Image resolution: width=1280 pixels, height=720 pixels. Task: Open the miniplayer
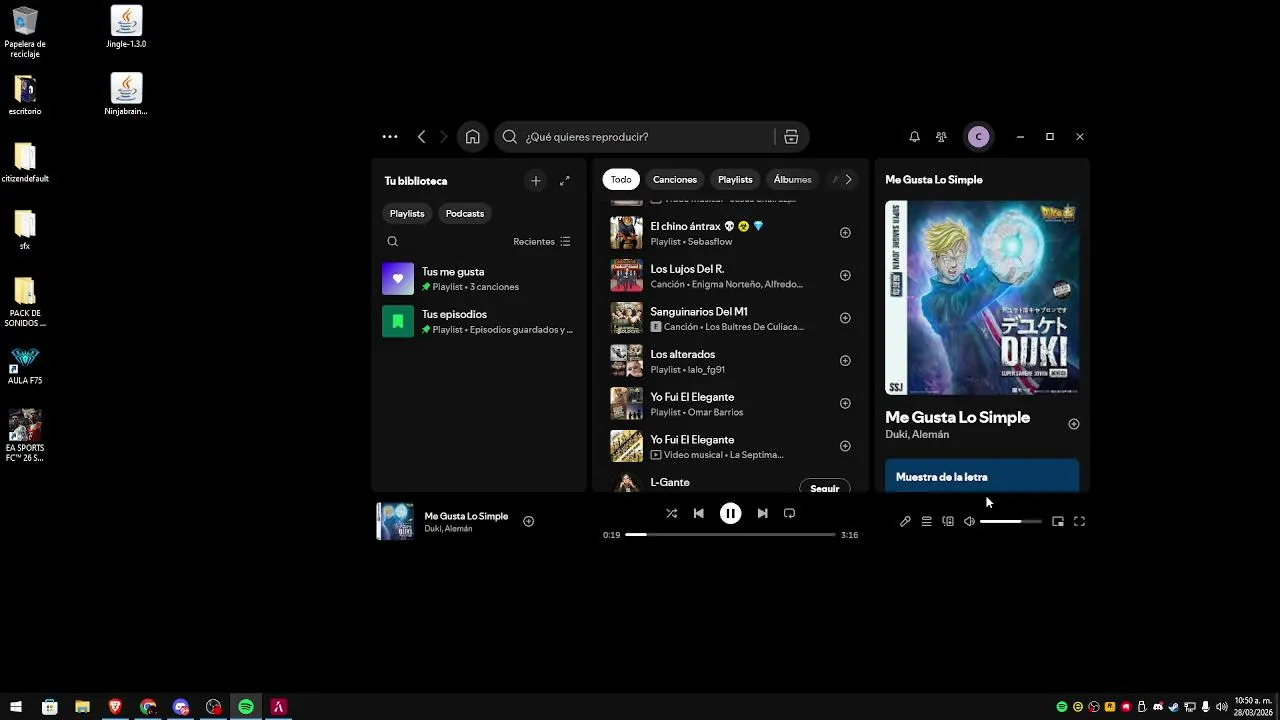(1058, 521)
